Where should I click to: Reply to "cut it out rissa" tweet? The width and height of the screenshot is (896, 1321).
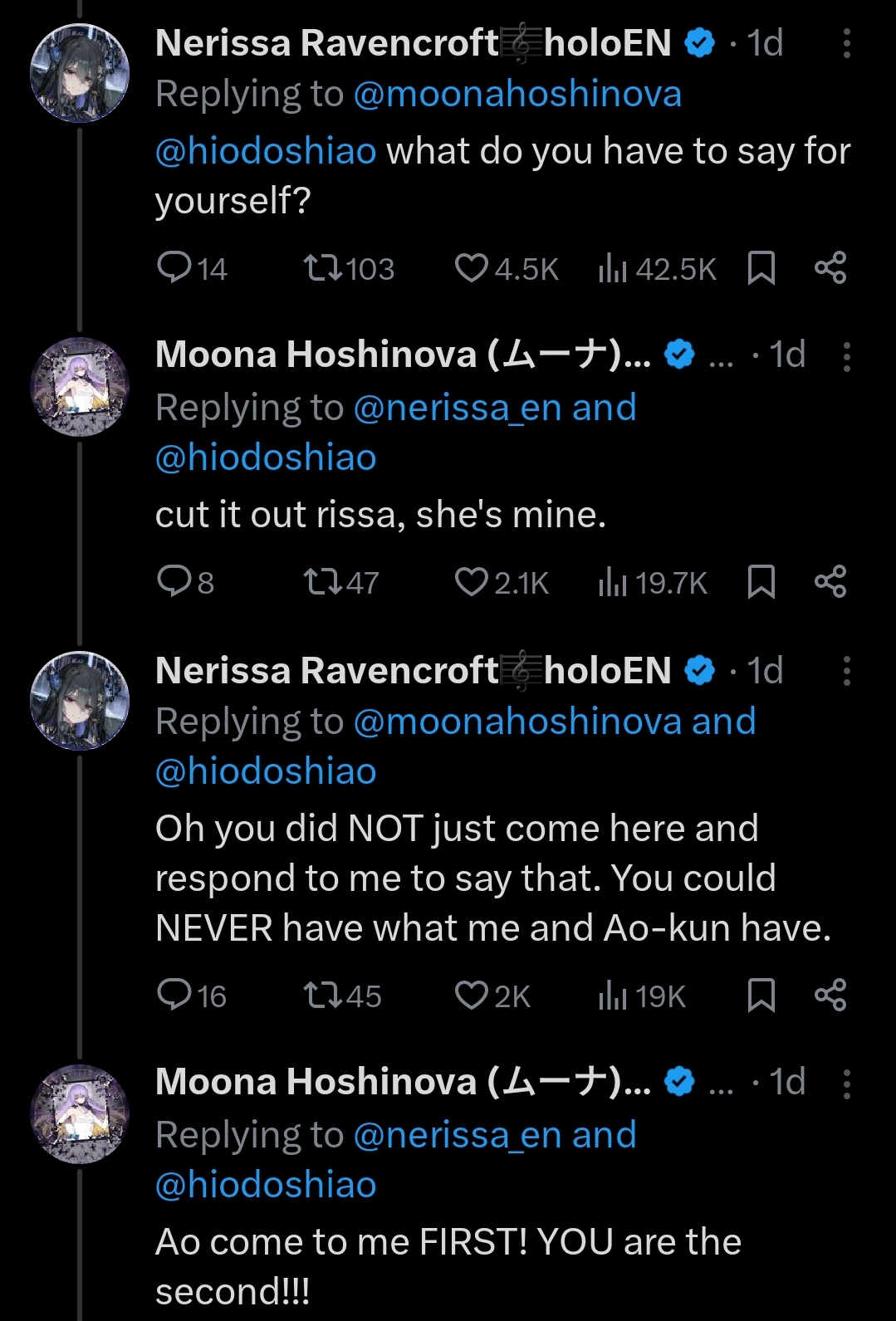pyautogui.click(x=175, y=582)
